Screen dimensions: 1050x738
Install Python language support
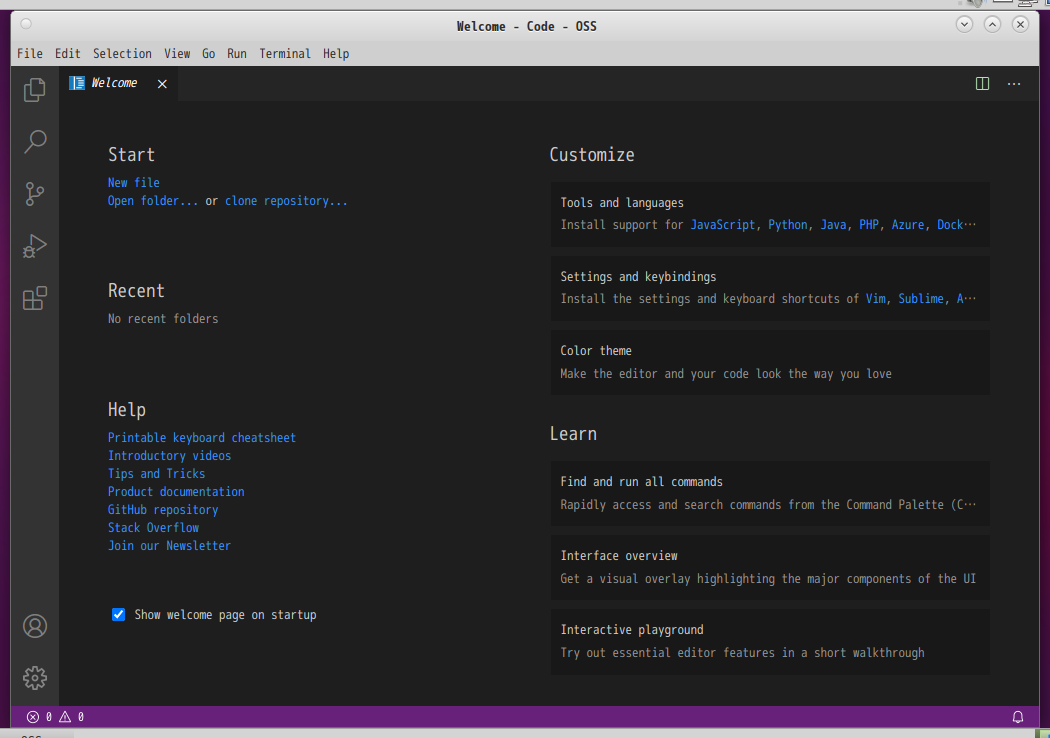[x=788, y=225]
